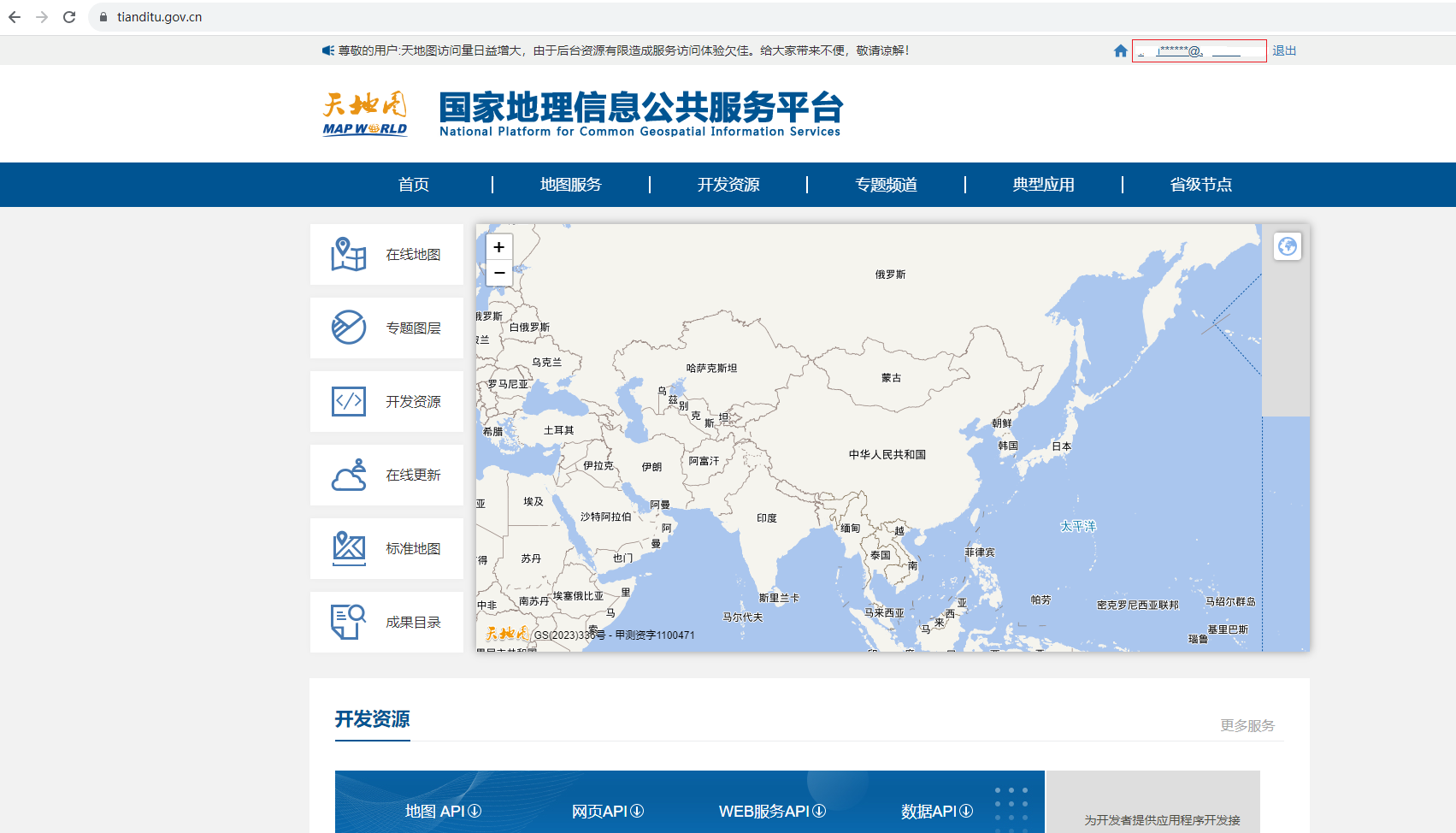Click the 开发资源 section heading
The image size is (1456, 833).
click(x=372, y=719)
